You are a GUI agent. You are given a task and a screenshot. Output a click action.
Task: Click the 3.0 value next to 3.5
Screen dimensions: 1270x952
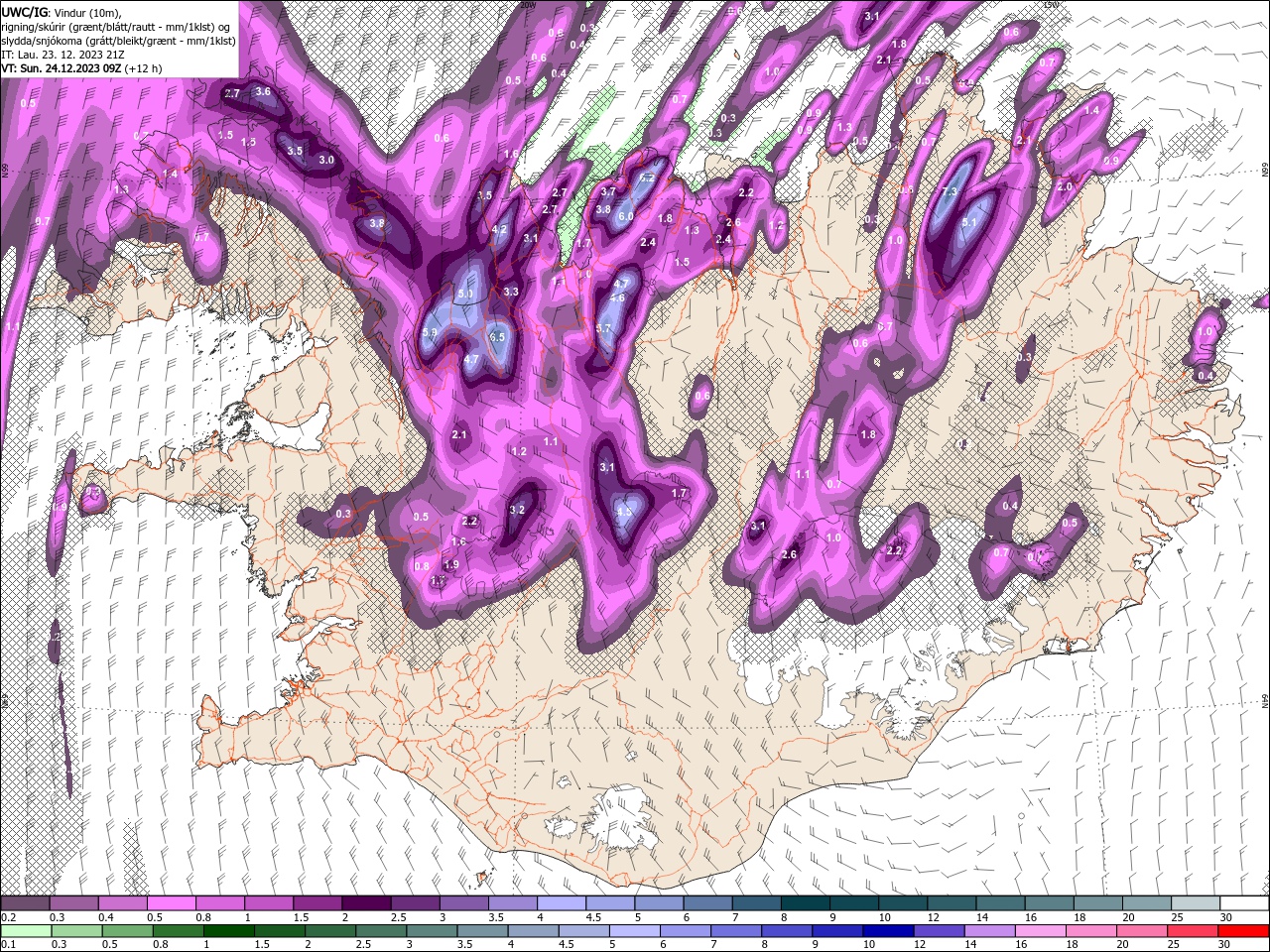(325, 161)
